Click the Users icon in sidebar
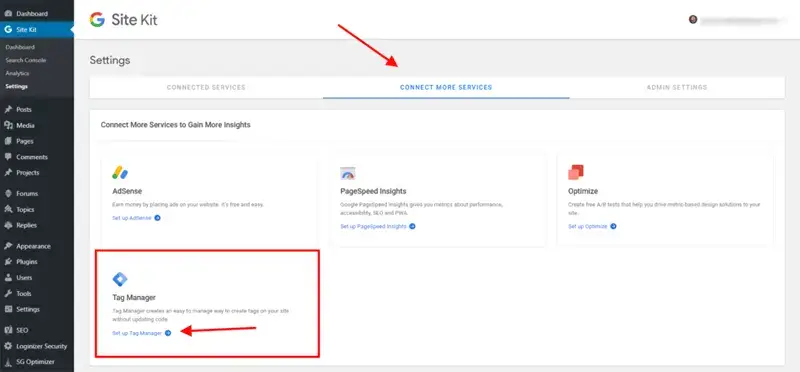 click(x=8, y=278)
